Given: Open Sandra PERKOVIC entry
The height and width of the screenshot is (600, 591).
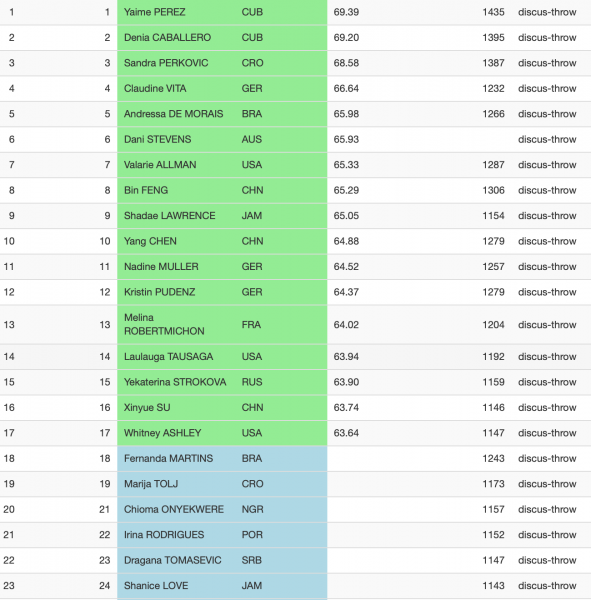Looking at the screenshot, I should coord(166,63).
